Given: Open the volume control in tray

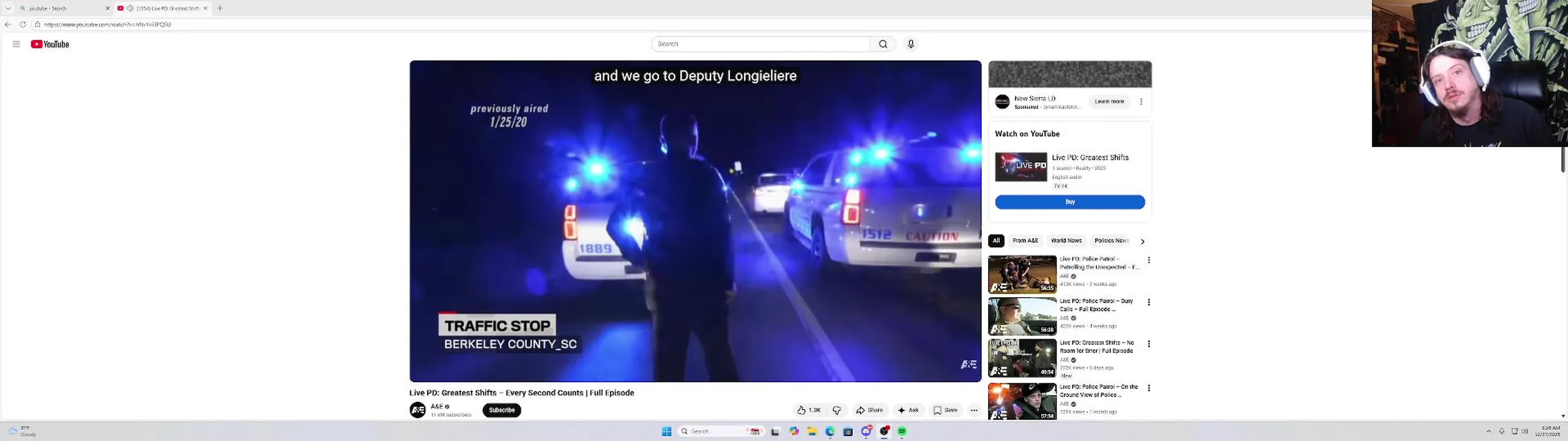Looking at the screenshot, I should click(x=1525, y=431).
